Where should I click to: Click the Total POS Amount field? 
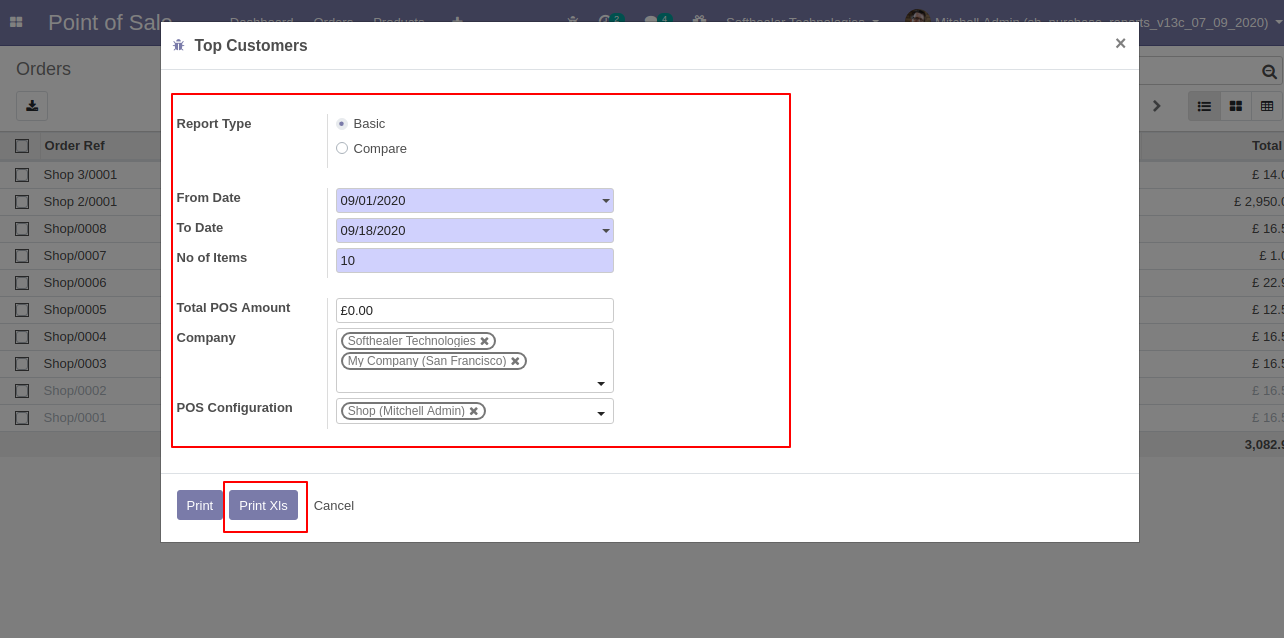[475, 310]
